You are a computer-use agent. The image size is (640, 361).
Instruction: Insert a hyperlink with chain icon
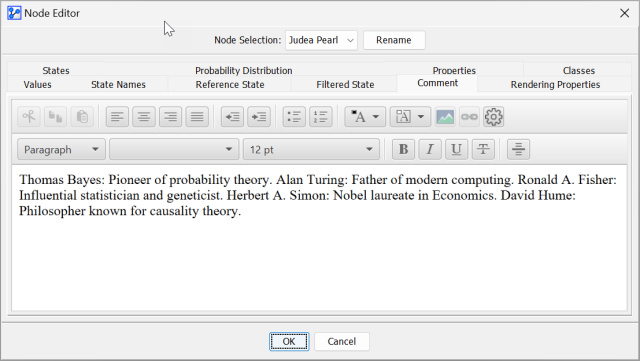(469, 117)
